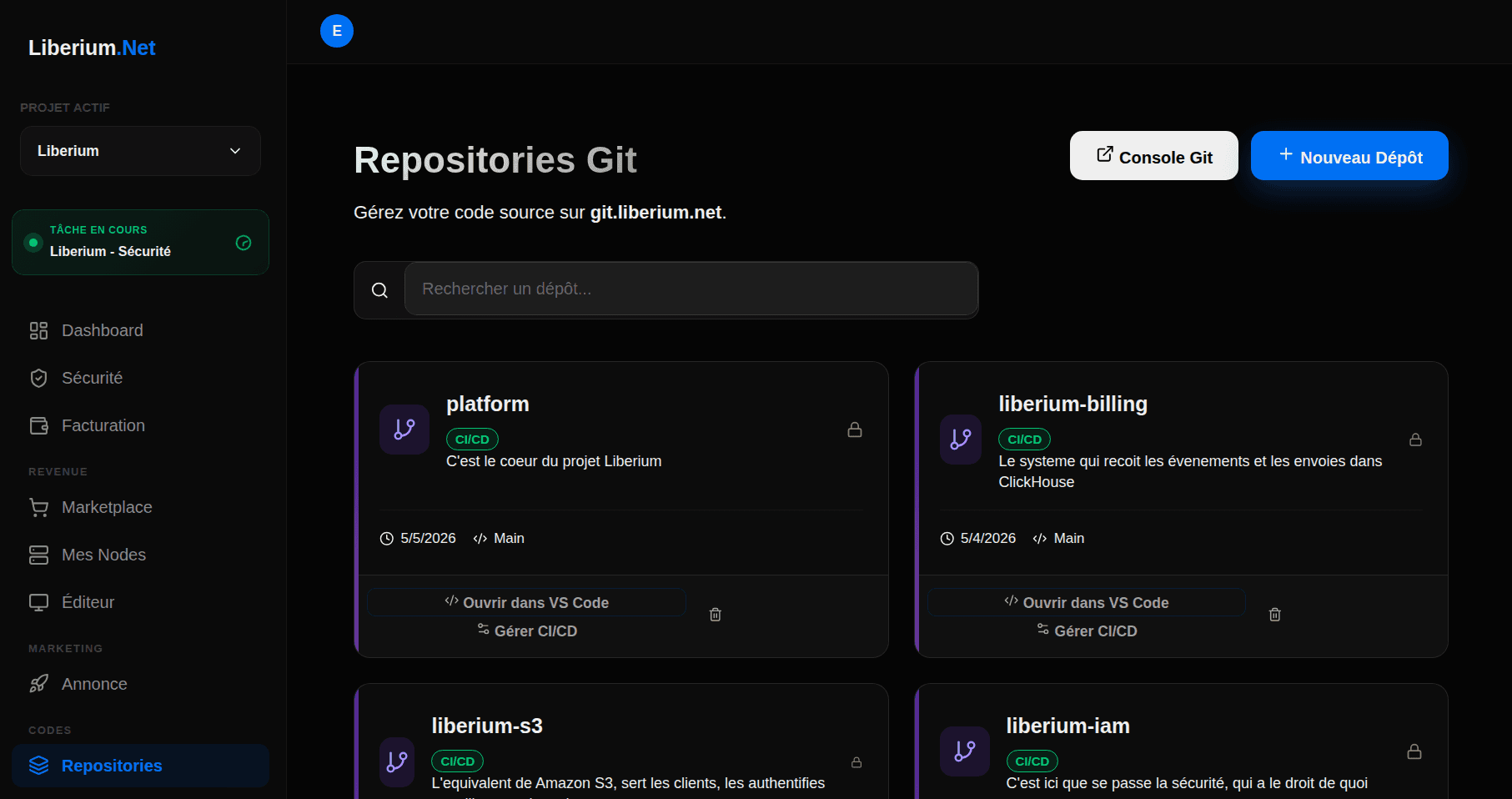Open the Facturation page

[140, 425]
